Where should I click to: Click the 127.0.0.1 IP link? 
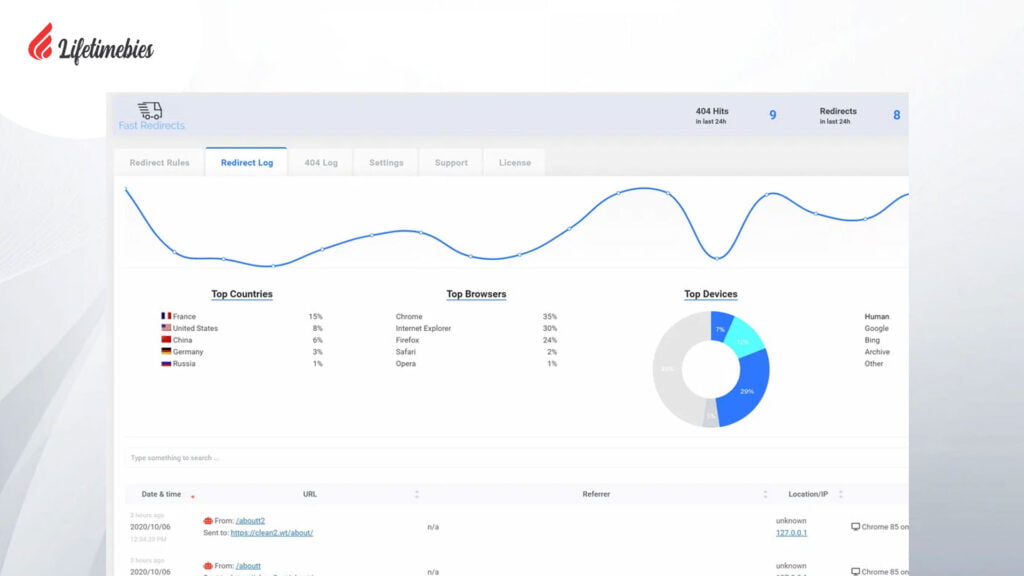[x=791, y=533]
